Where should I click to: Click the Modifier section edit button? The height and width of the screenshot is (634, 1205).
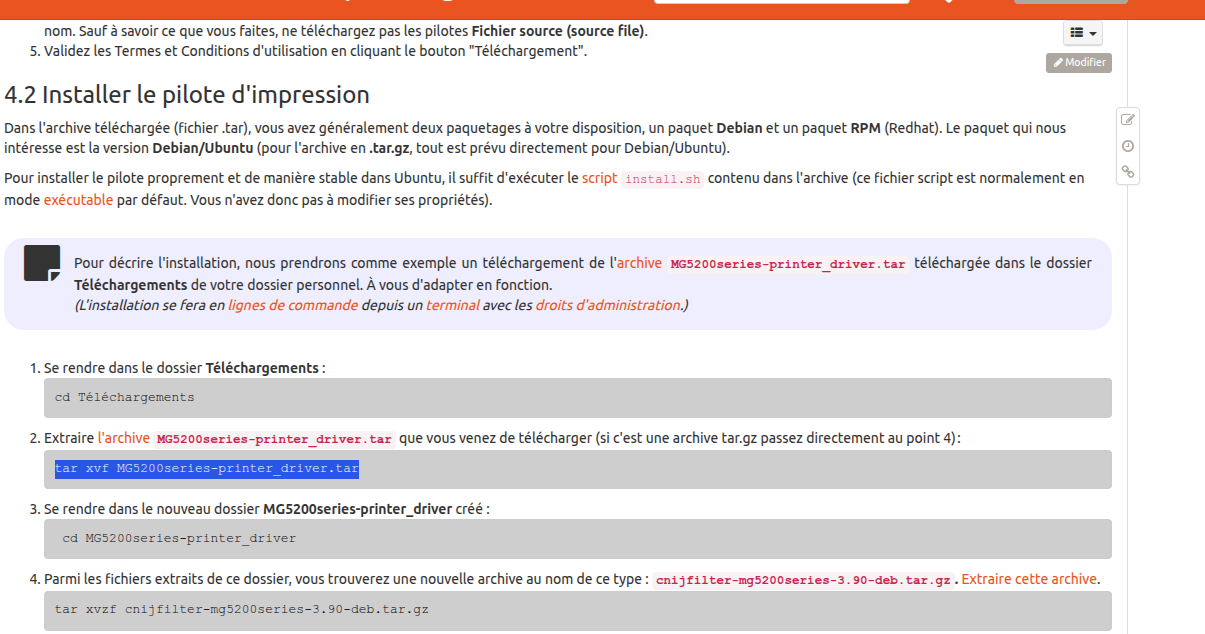(1079, 62)
